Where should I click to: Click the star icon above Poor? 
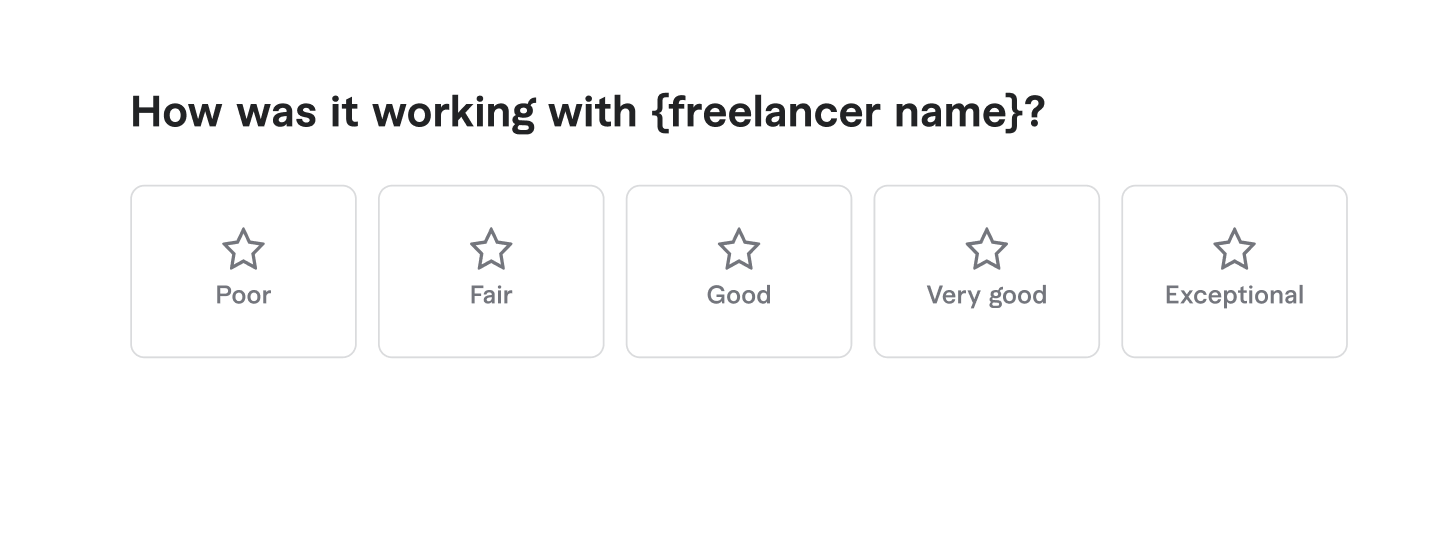click(x=243, y=249)
